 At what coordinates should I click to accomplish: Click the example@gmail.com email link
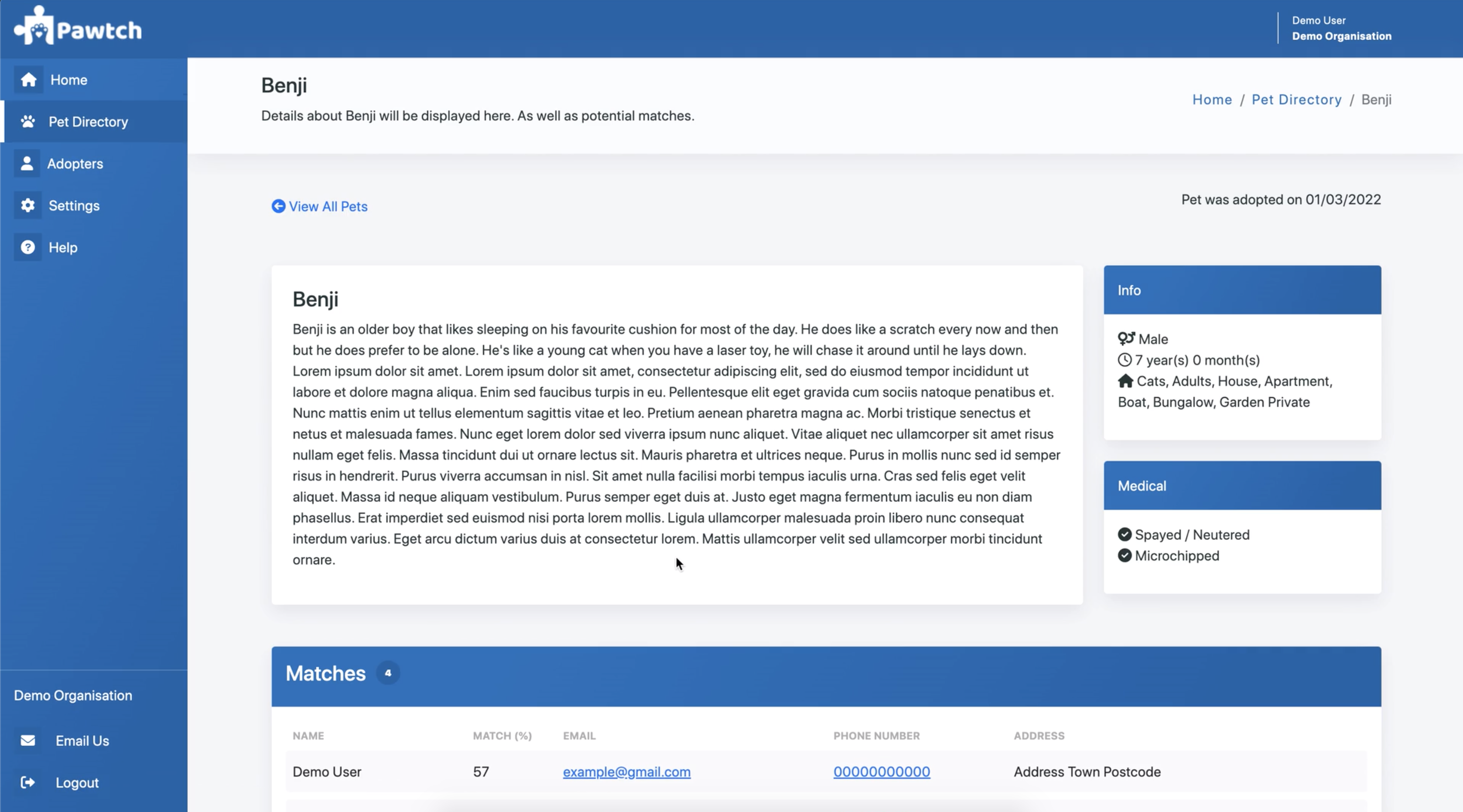click(626, 772)
